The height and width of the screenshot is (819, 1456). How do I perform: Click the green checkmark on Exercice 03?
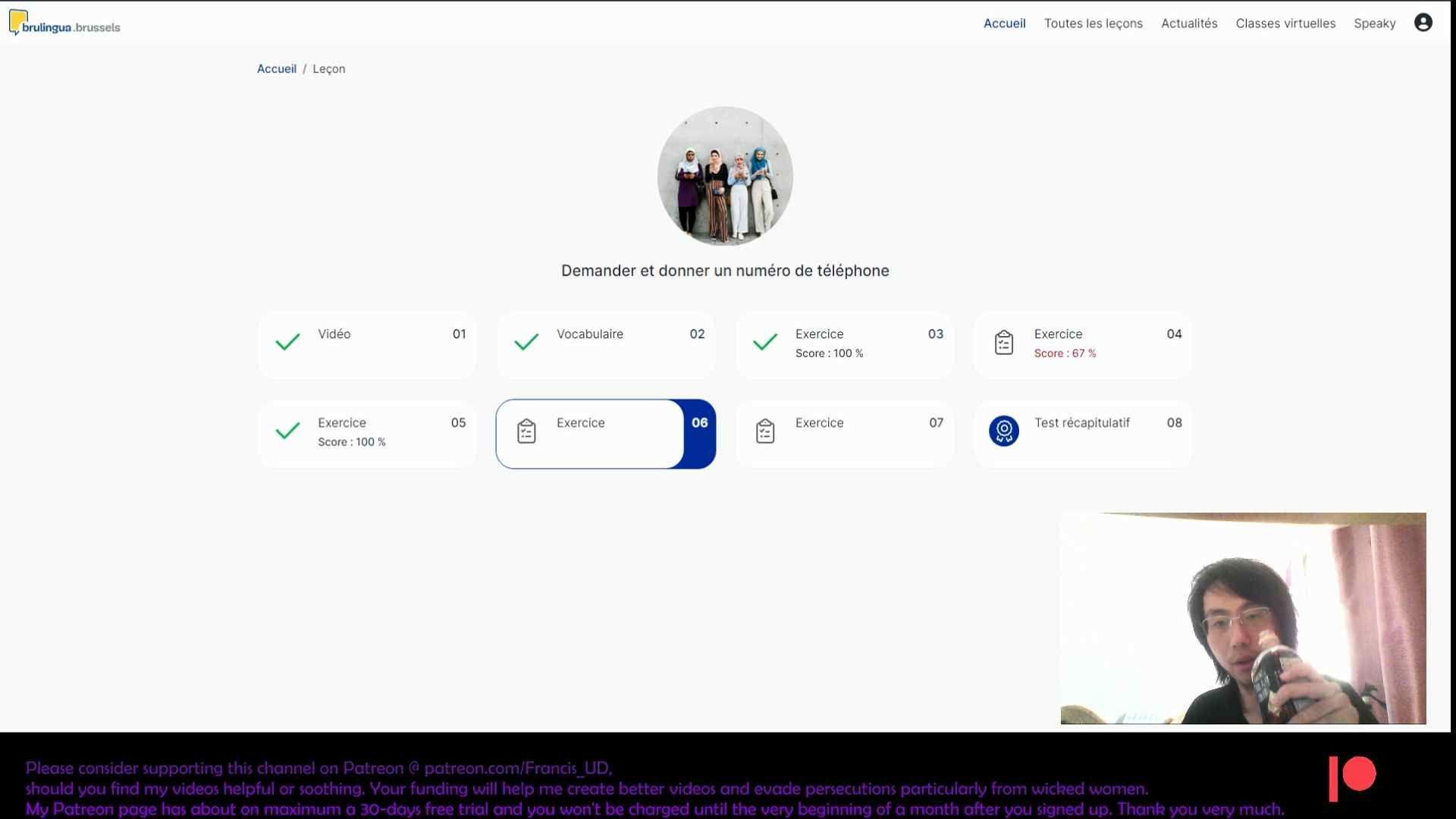point(765,342)
